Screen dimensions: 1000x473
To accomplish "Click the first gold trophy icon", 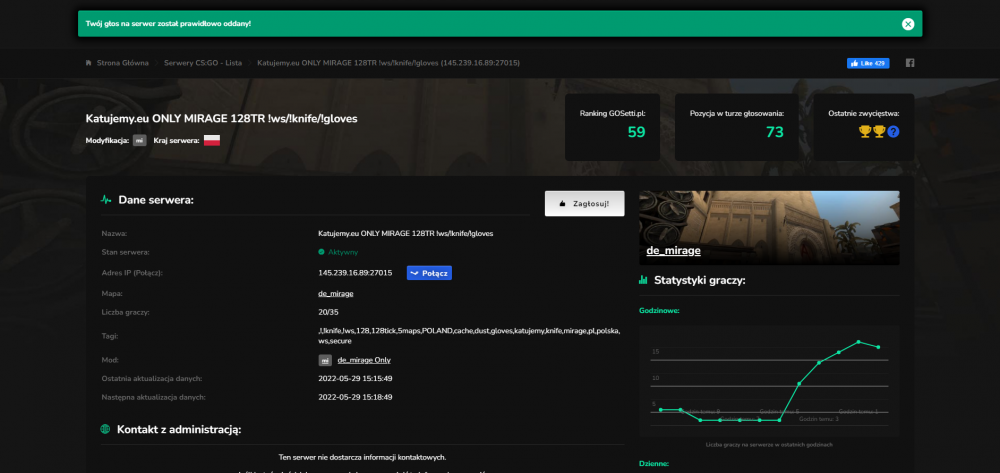I will 865,132.
